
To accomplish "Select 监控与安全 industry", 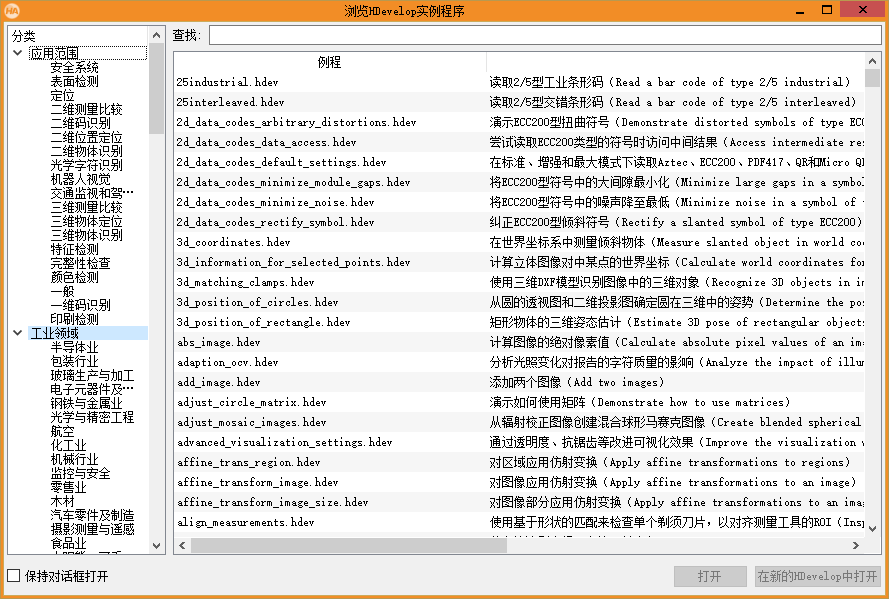I will point(81,473).
